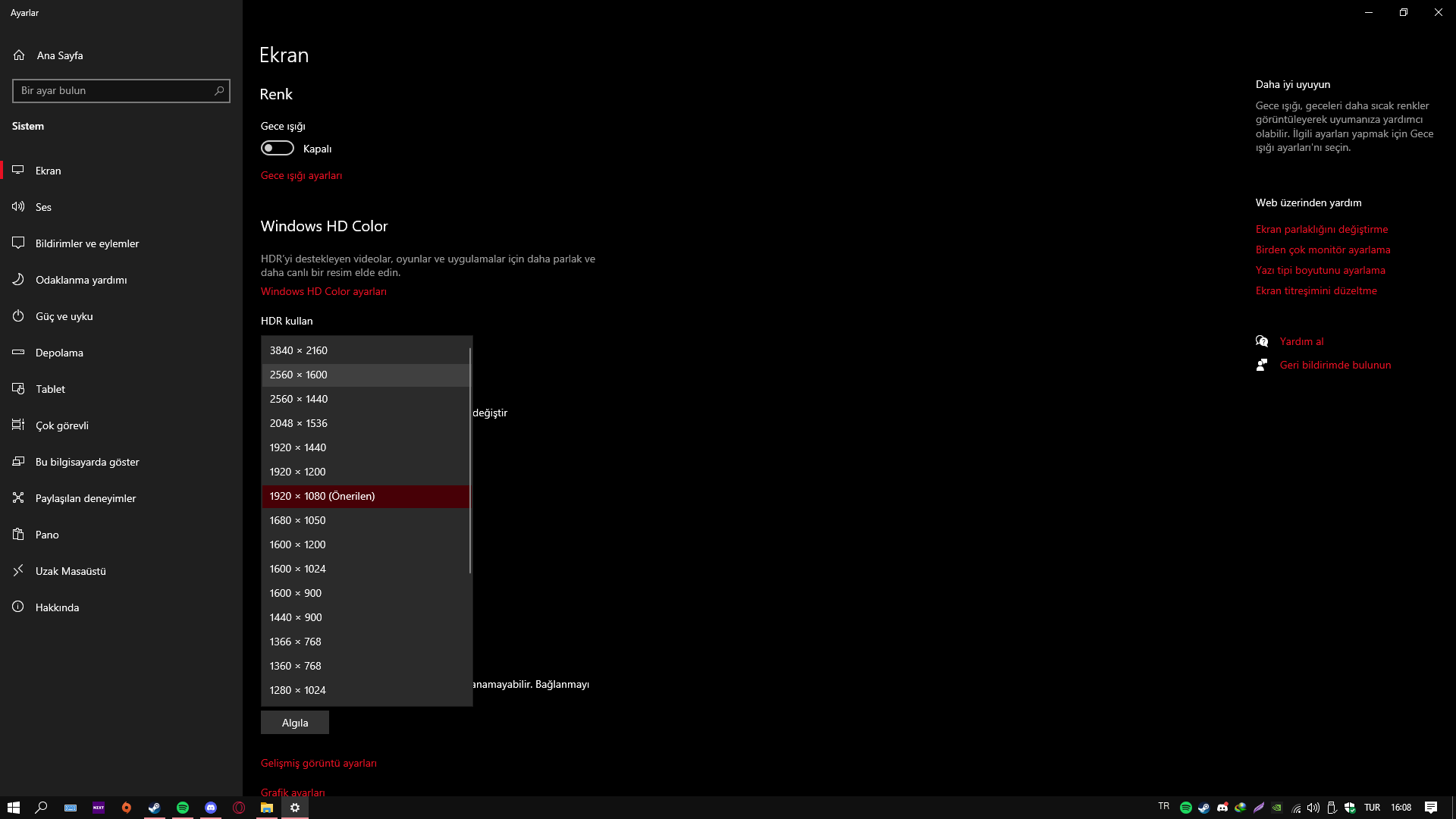Open File Explorer from the taskbar
The width and height of the screenshot is (1456, 819).
tap(267, 808)
